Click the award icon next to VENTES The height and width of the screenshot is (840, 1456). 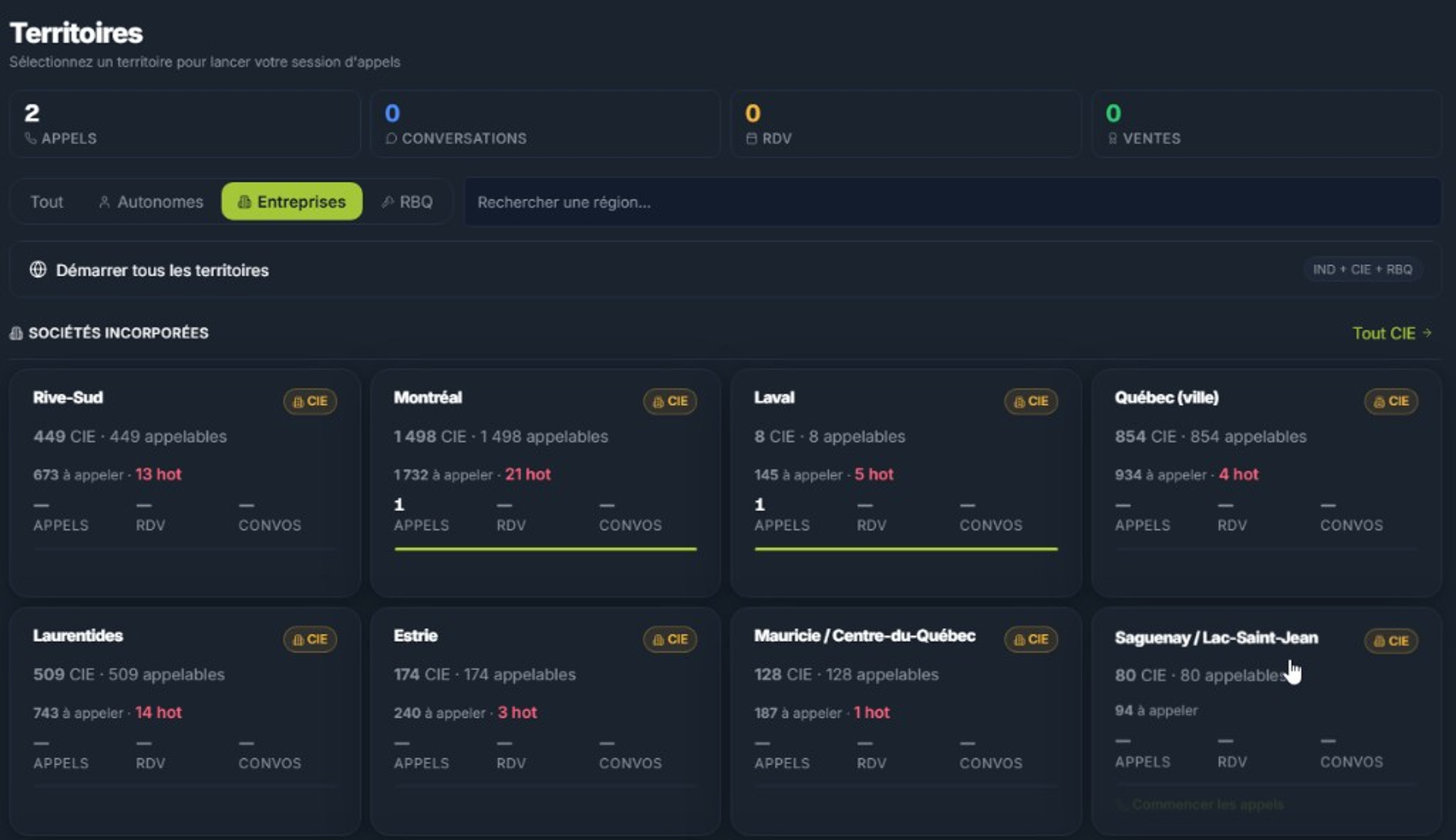click(1112, 139)
